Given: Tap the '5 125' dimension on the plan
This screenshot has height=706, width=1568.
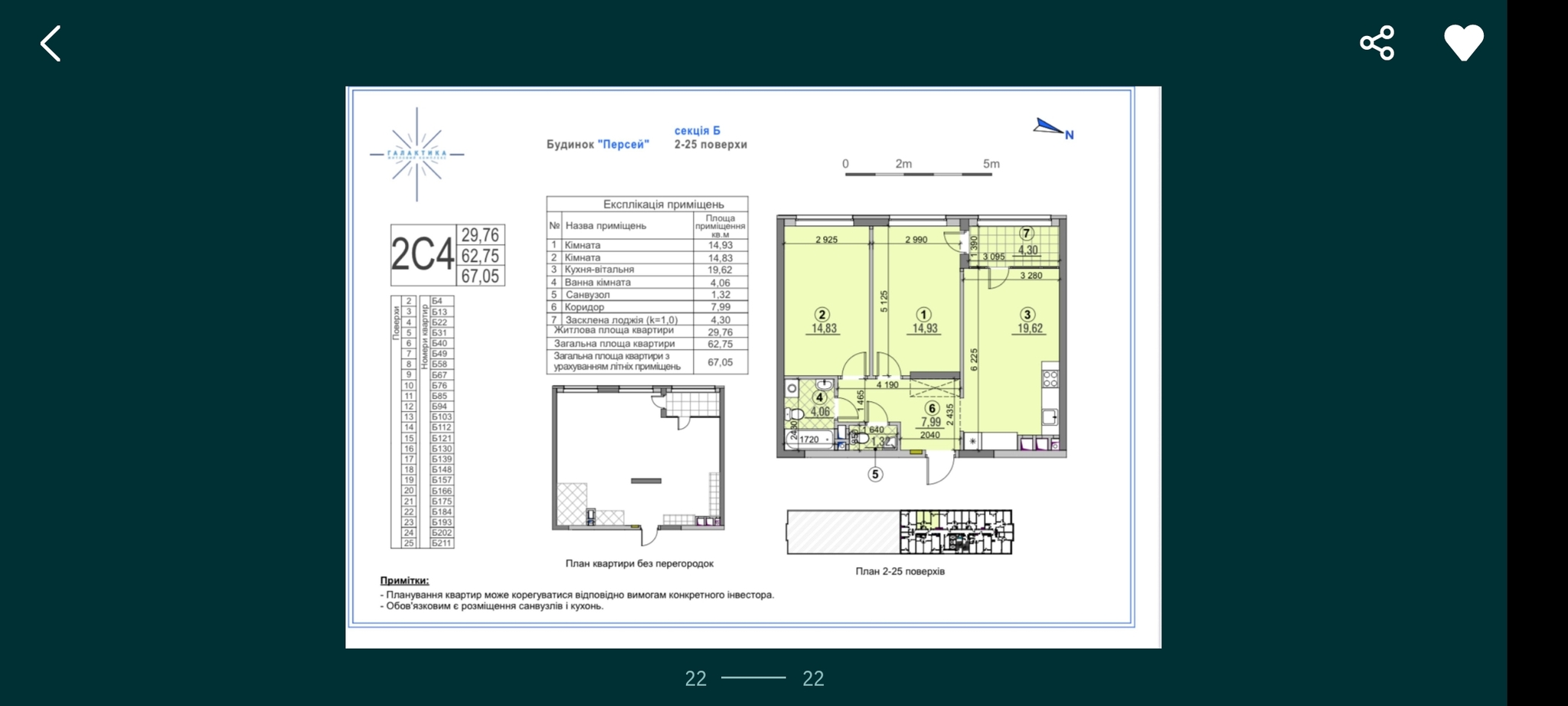Looking at the screenshot, I should 884,301.
